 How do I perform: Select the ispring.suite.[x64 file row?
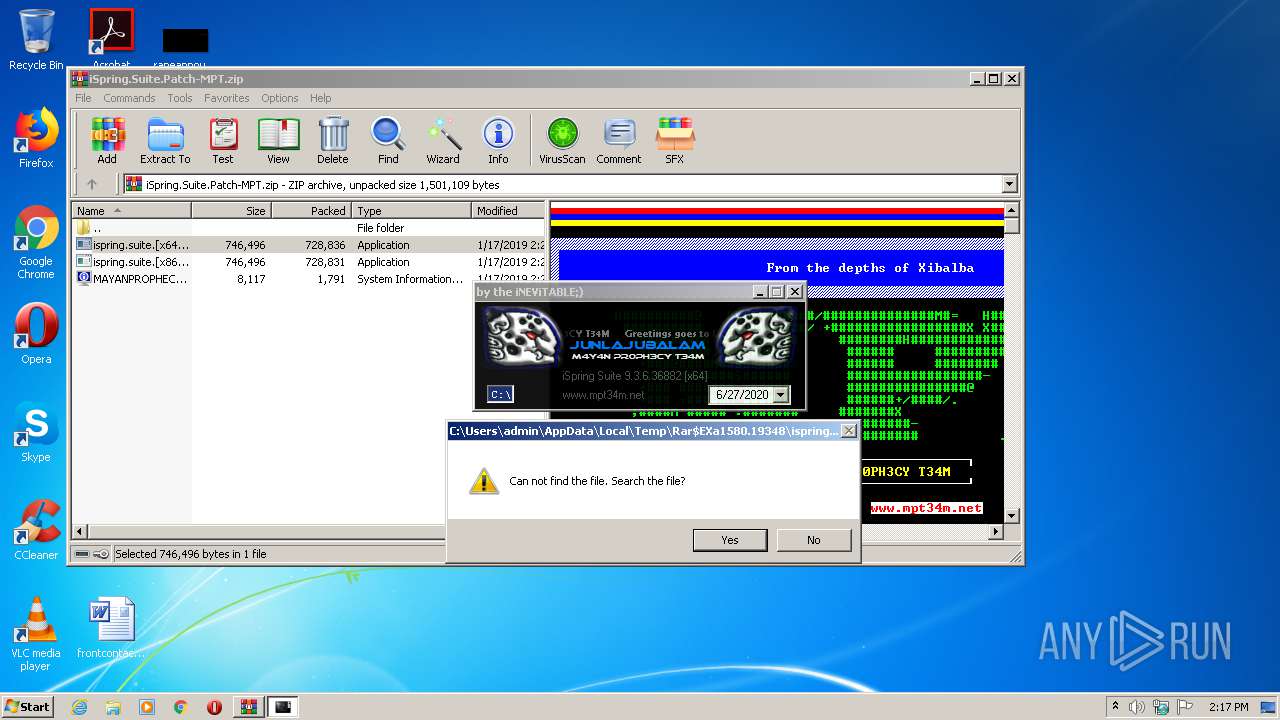[x=310, y=245]
